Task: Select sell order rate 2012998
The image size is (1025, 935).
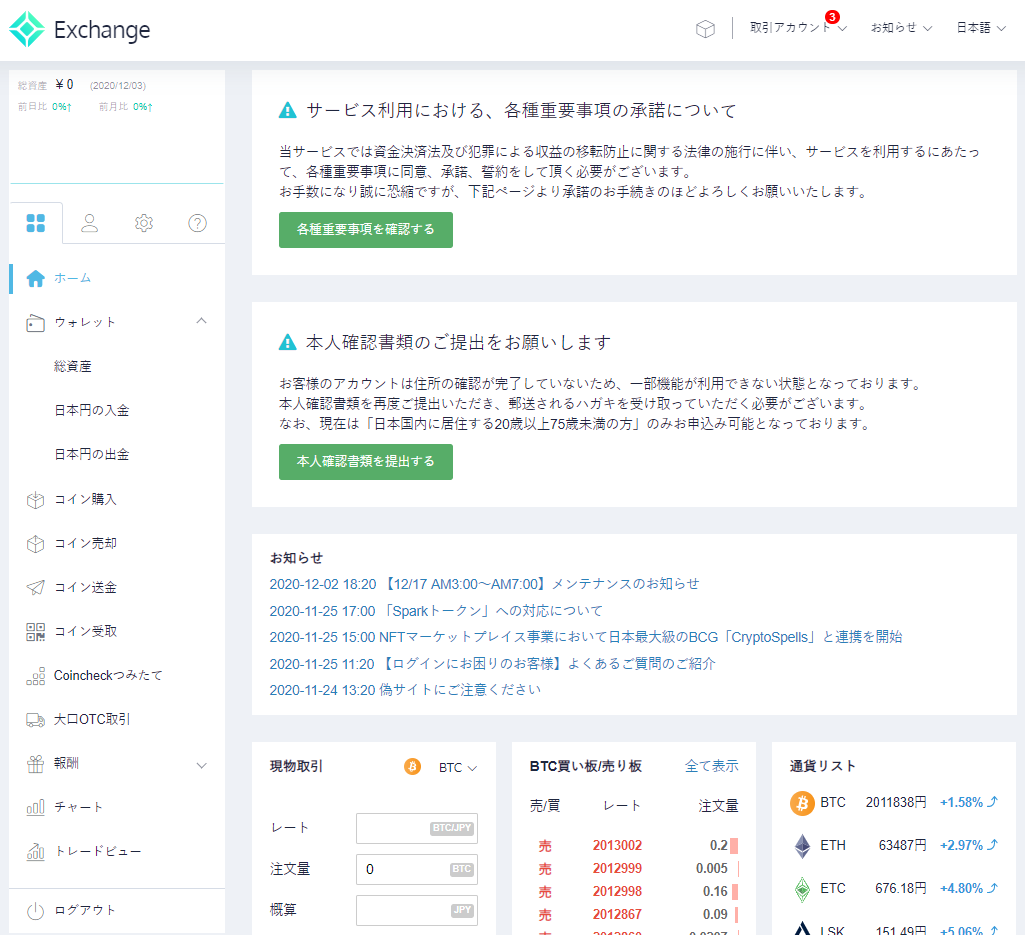Action: 617,891
